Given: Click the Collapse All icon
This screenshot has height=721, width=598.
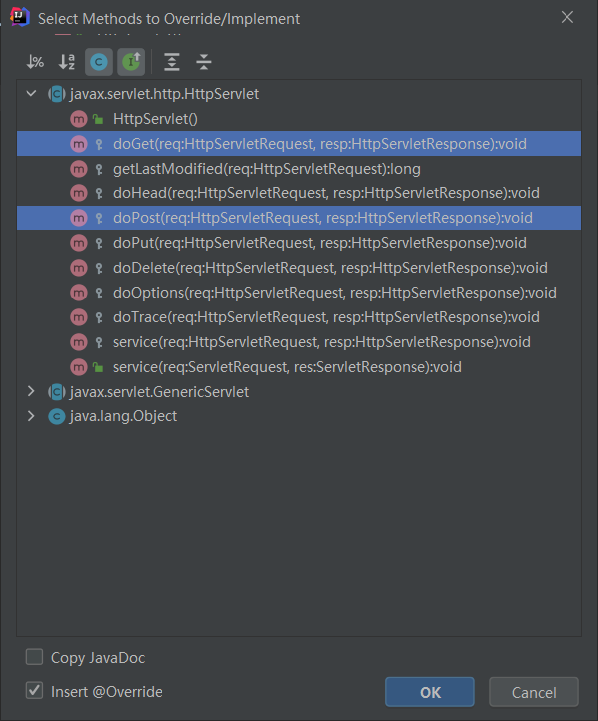Looking at the screenshot, I should click(204, 62).
